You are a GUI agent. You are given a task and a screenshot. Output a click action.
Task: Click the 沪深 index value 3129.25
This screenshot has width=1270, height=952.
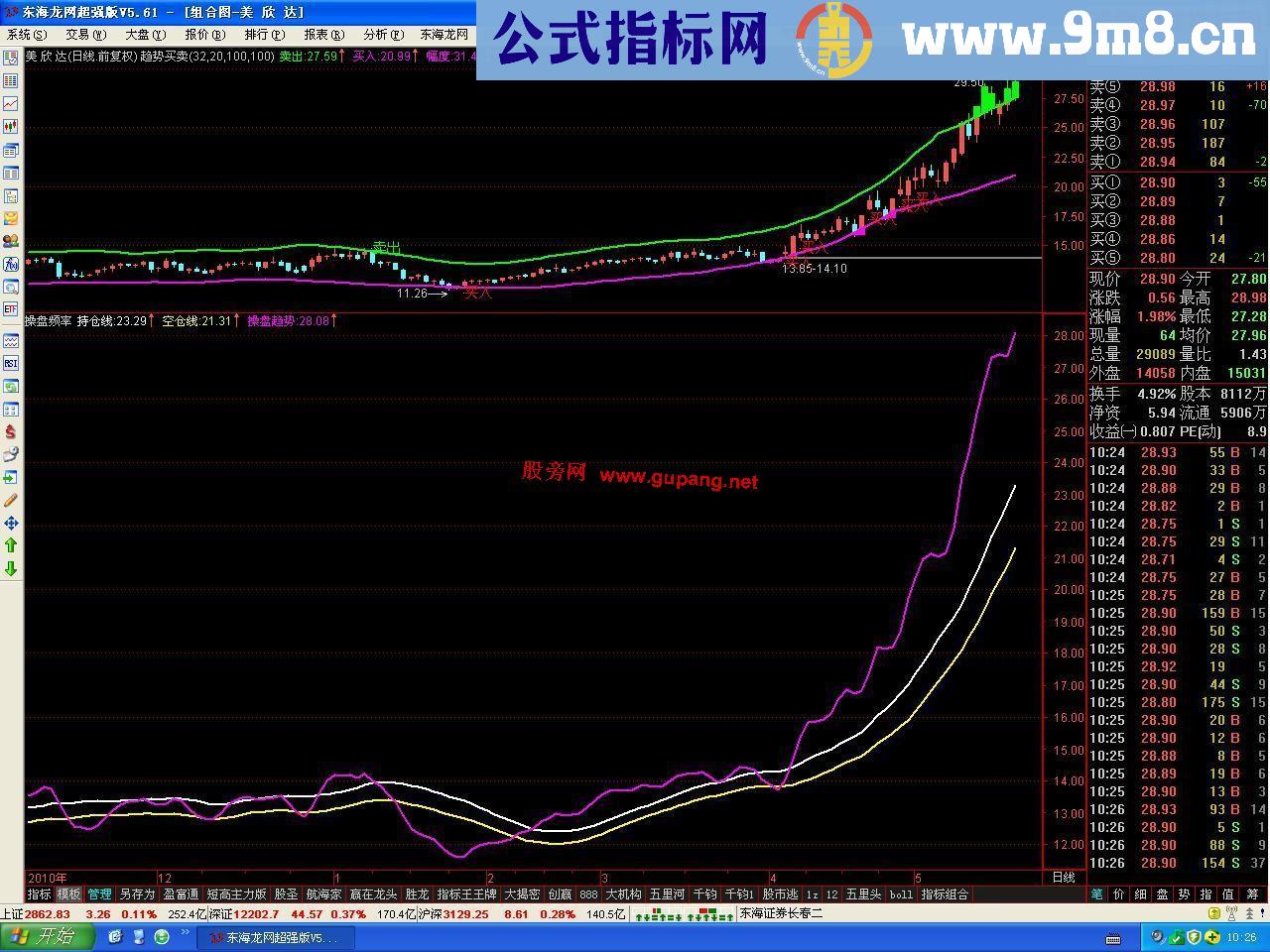[466, 914]
